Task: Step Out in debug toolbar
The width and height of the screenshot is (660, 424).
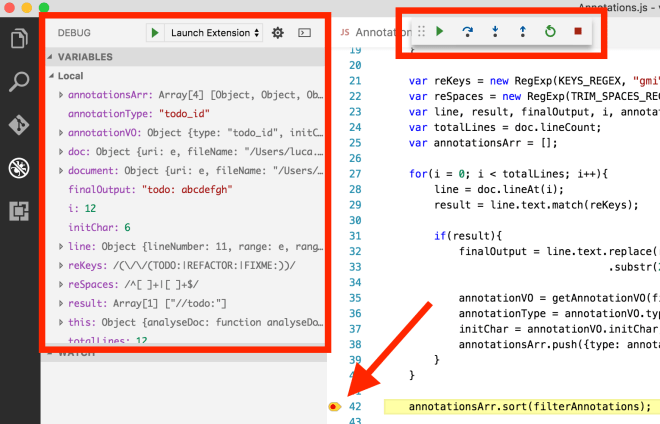Action: 522,31
